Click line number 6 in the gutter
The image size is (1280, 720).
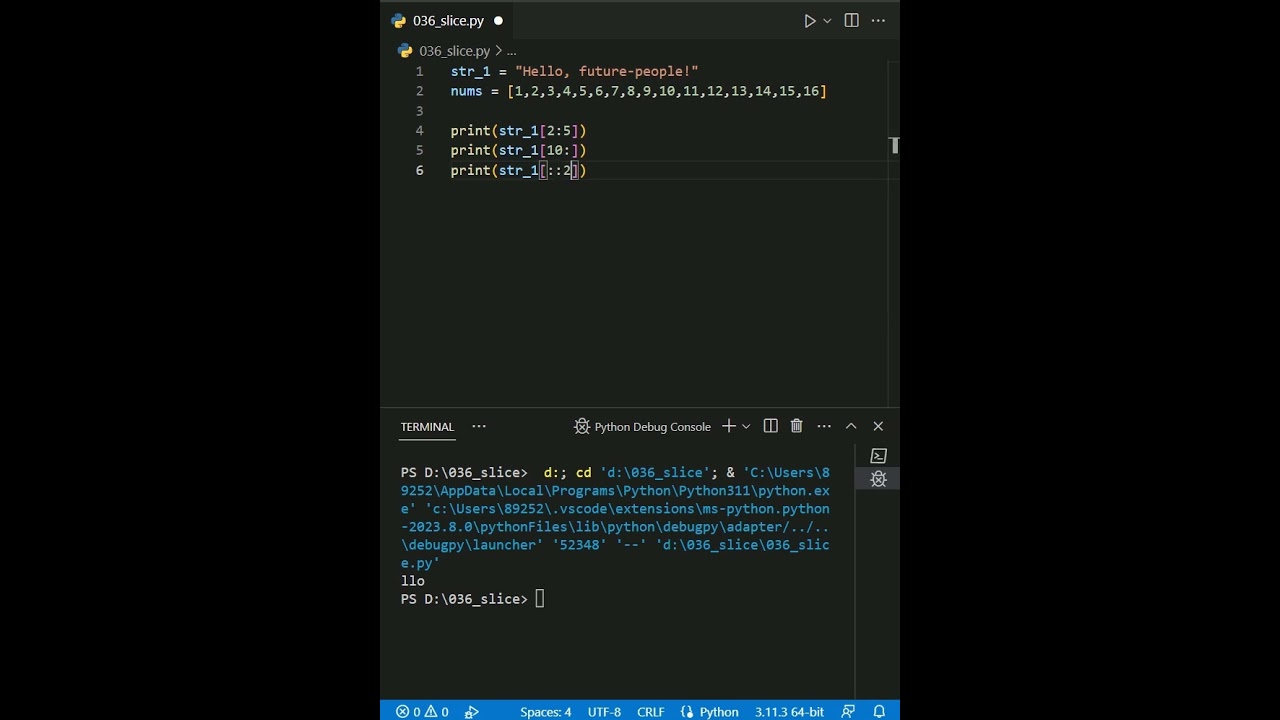coord(419,171)
